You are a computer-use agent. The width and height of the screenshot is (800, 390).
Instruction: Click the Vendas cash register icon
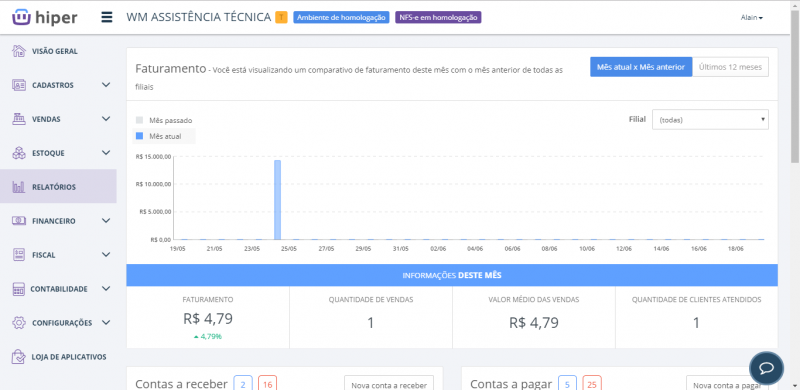[x=19, y=119]
